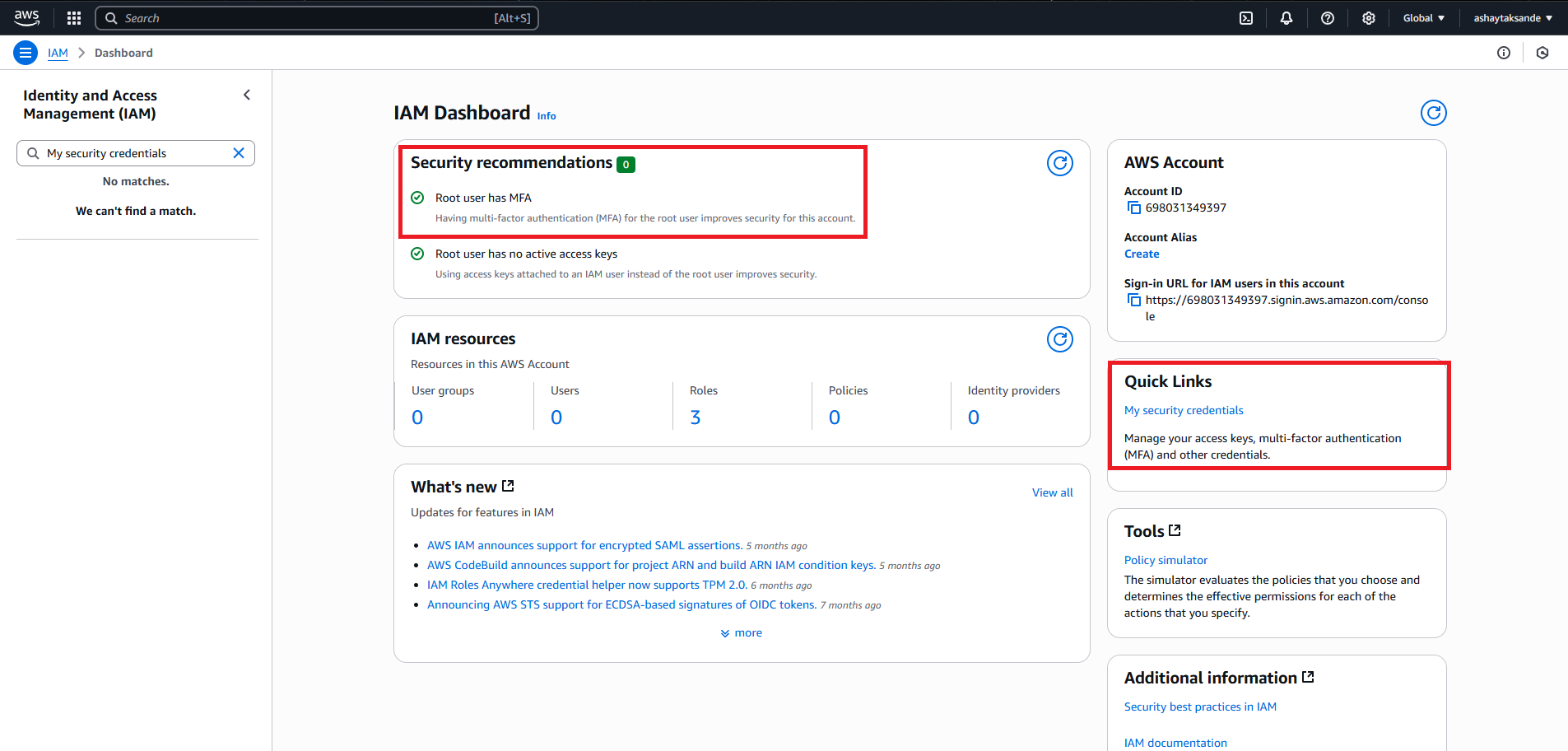
Task: Click the top search bar
Action: pos(317,18)
